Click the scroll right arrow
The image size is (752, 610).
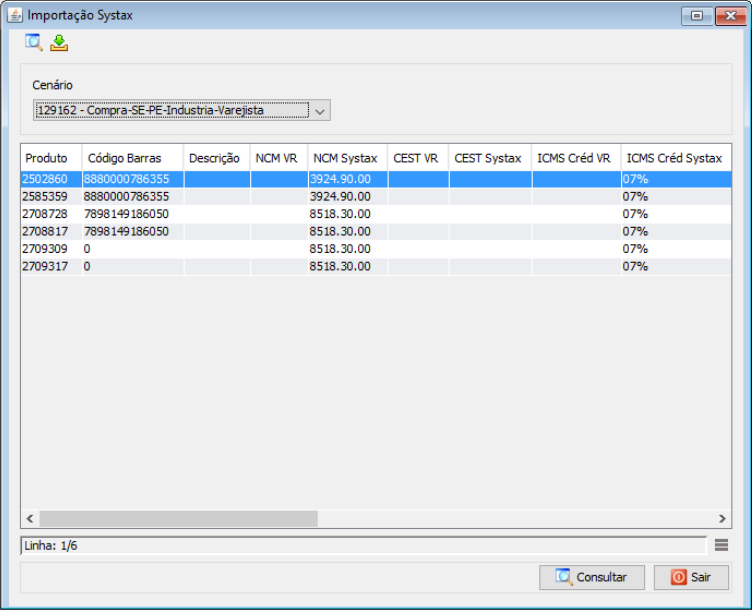(x=722, y=518)
